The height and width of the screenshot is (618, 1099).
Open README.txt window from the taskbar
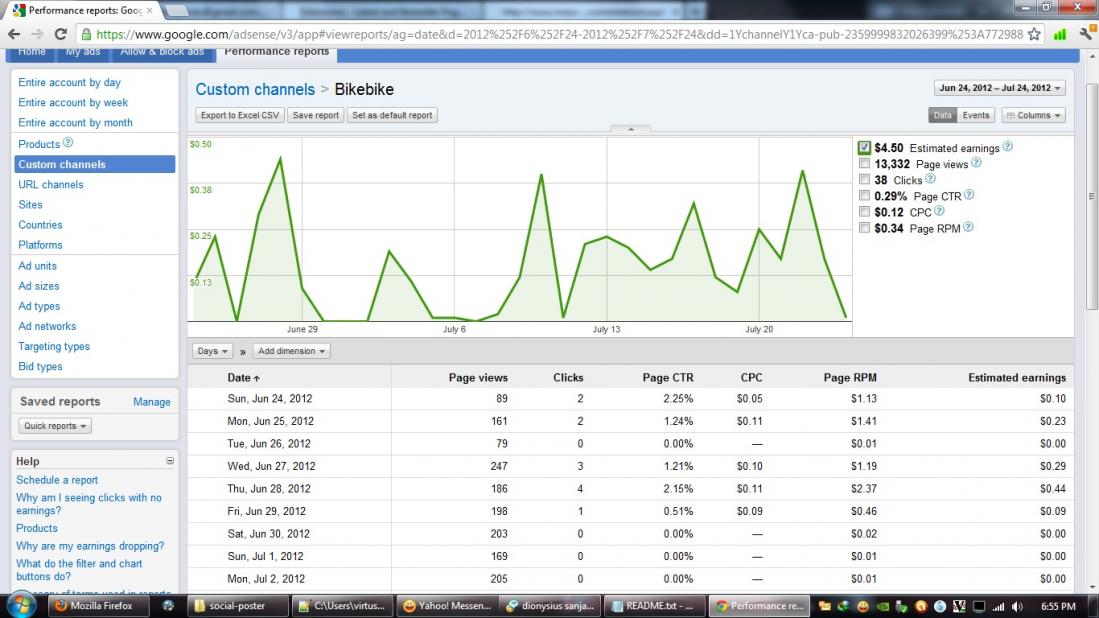coord(654,605)
